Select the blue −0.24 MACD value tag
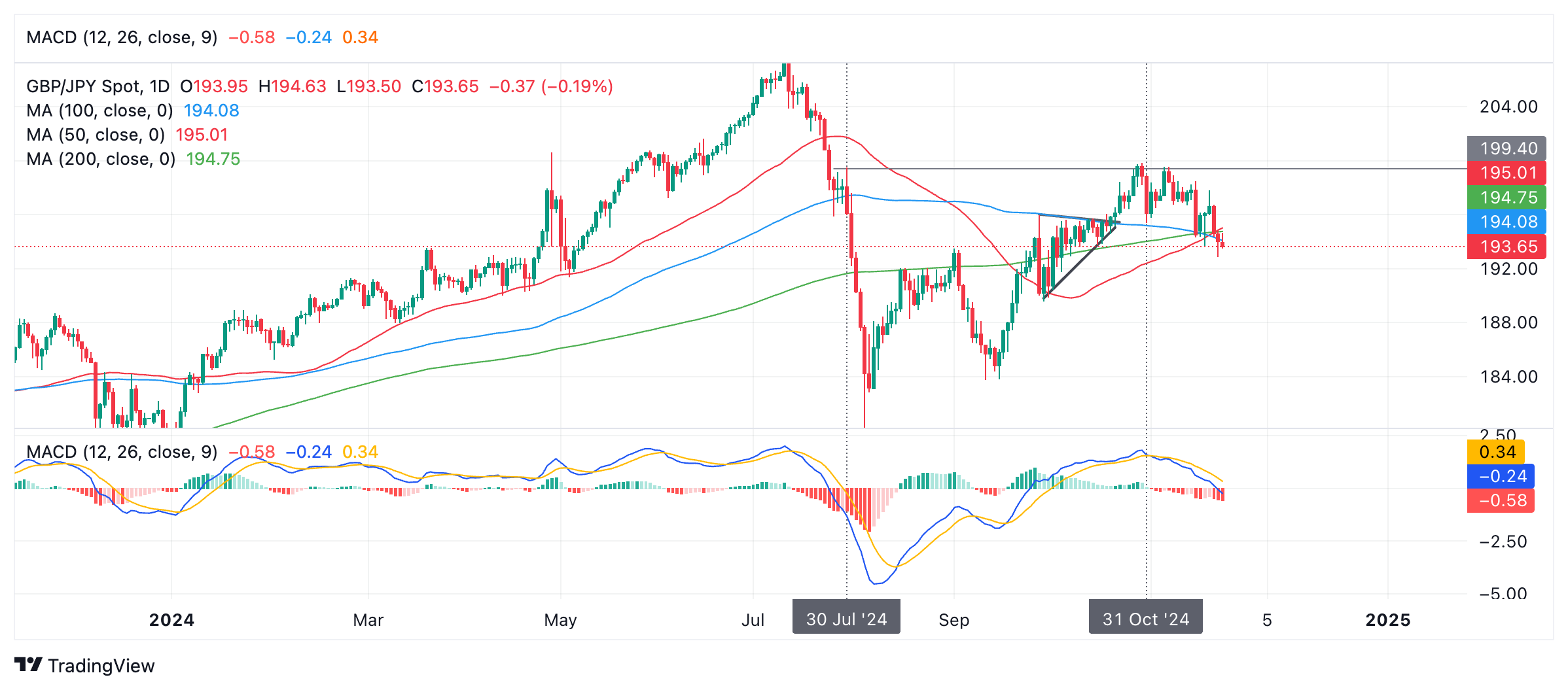 coord(1501,476)
